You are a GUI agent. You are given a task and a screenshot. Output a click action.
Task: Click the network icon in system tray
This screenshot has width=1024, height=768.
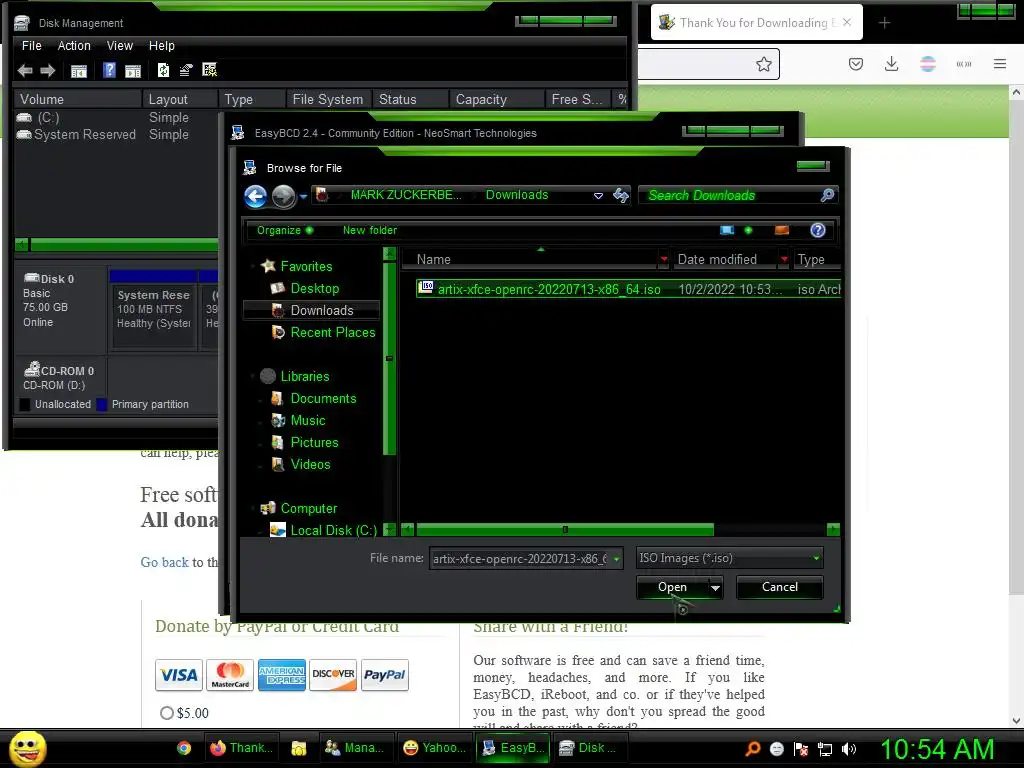click(825, 749)
